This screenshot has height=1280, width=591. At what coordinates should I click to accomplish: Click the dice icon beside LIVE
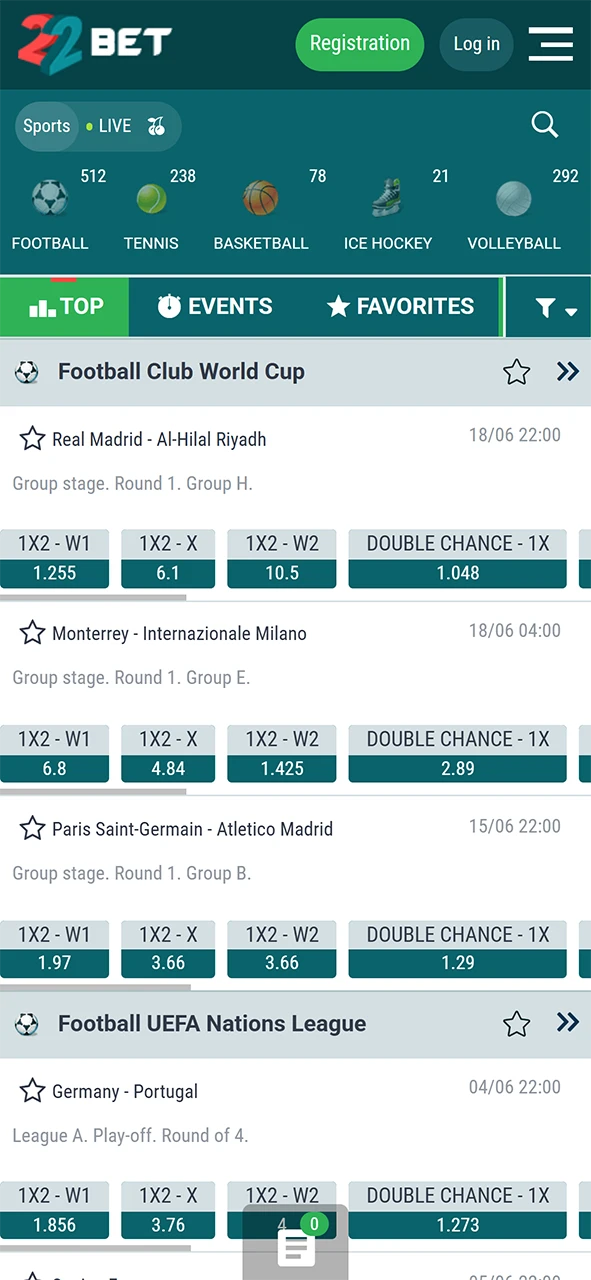click(156, 126)
